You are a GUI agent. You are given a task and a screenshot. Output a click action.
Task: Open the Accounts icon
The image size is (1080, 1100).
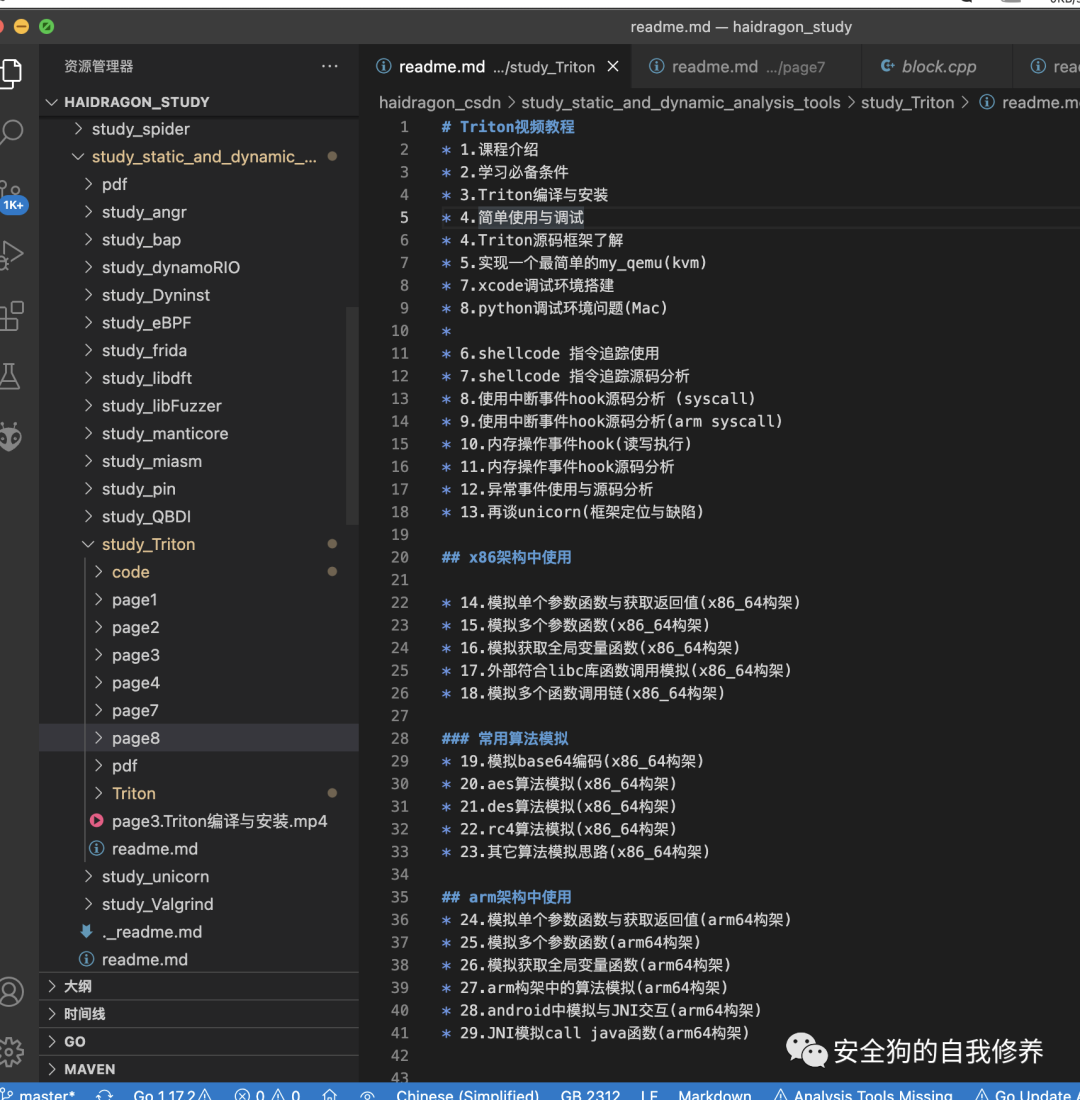pos(11,992)
